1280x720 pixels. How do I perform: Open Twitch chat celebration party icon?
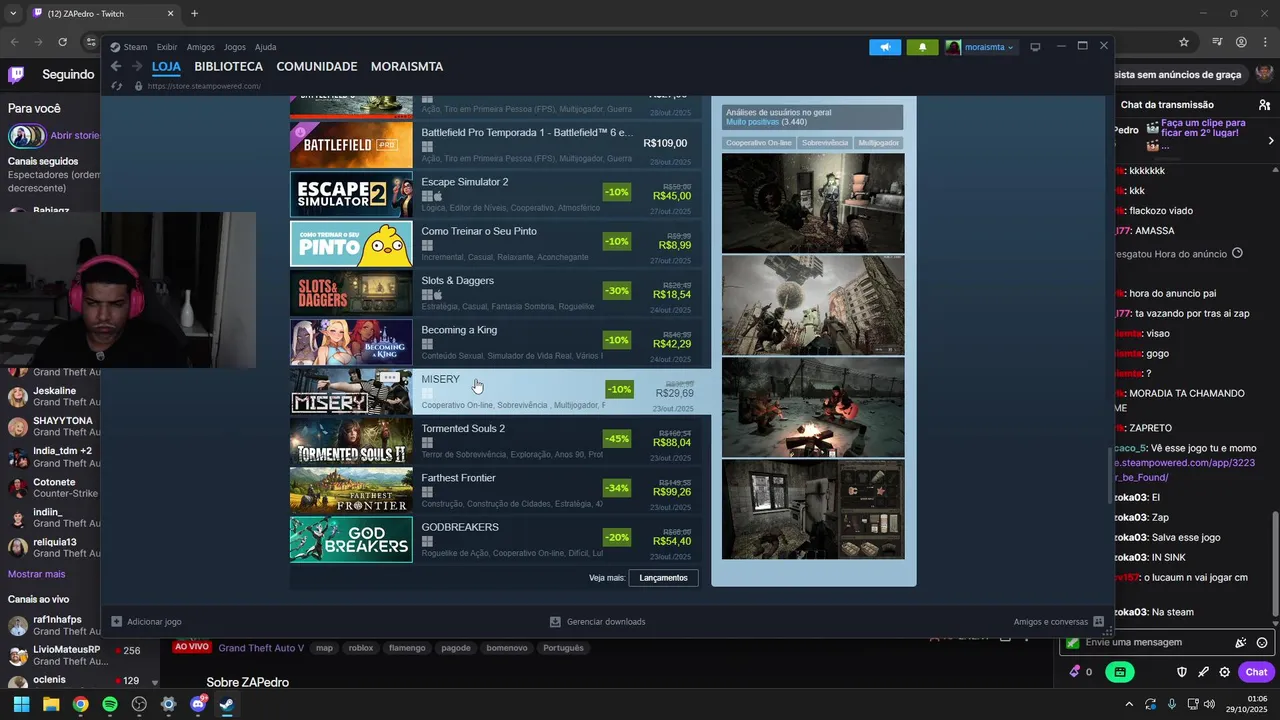[1241, 643]
